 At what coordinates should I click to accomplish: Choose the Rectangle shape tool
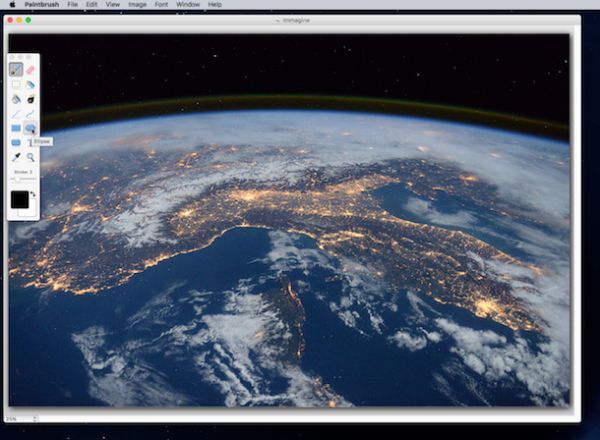click(x=16, y=129)
